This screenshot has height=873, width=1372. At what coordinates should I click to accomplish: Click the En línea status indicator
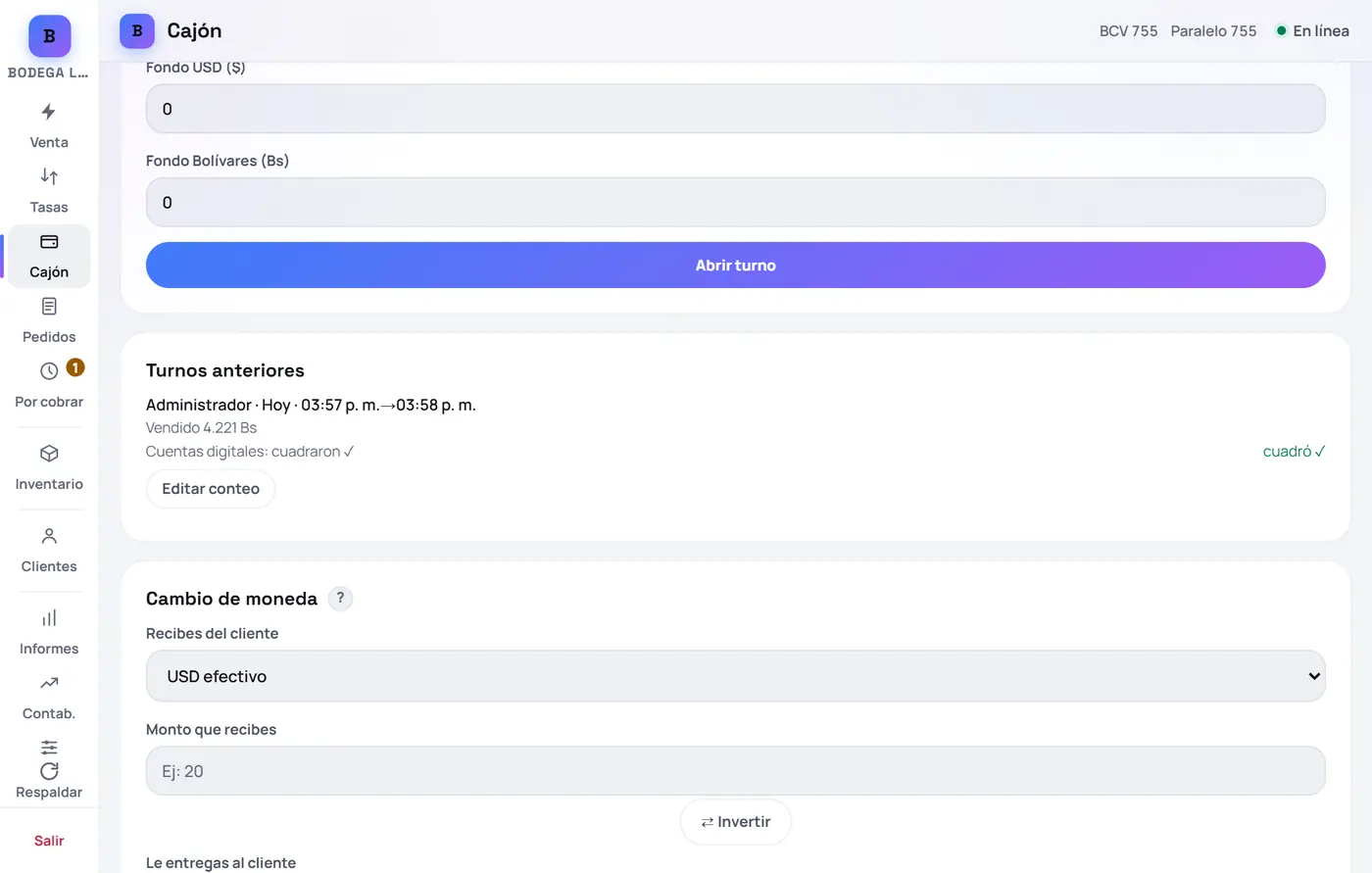coord(1312,31)
